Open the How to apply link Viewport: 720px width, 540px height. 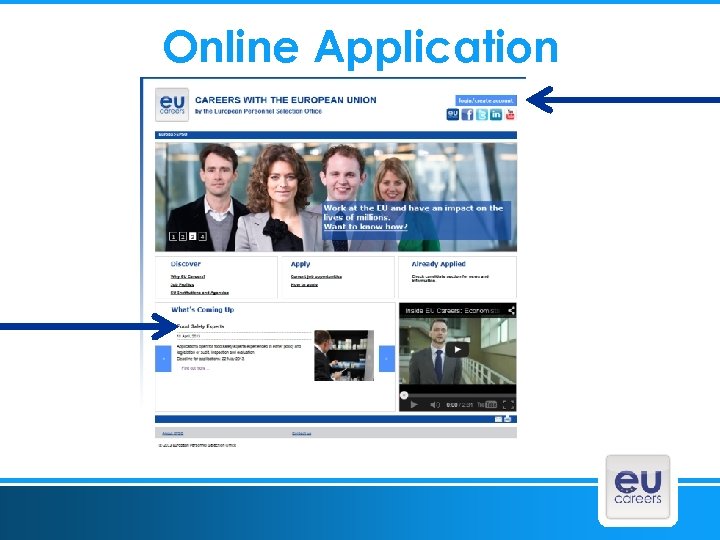304,285
